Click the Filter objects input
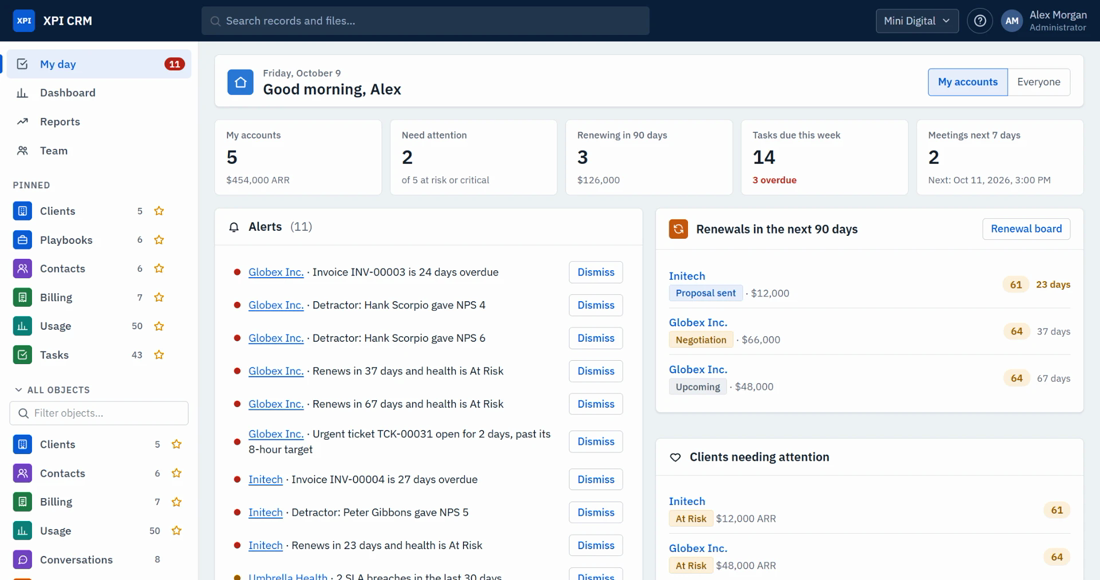Viewport: 1100px width, 580px height. click(99, 413)
